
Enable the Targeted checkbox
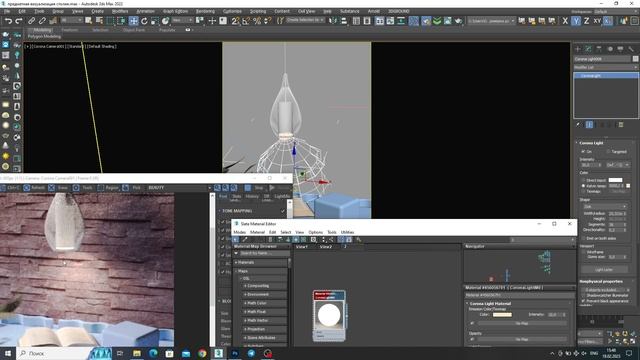click(608, 151)
